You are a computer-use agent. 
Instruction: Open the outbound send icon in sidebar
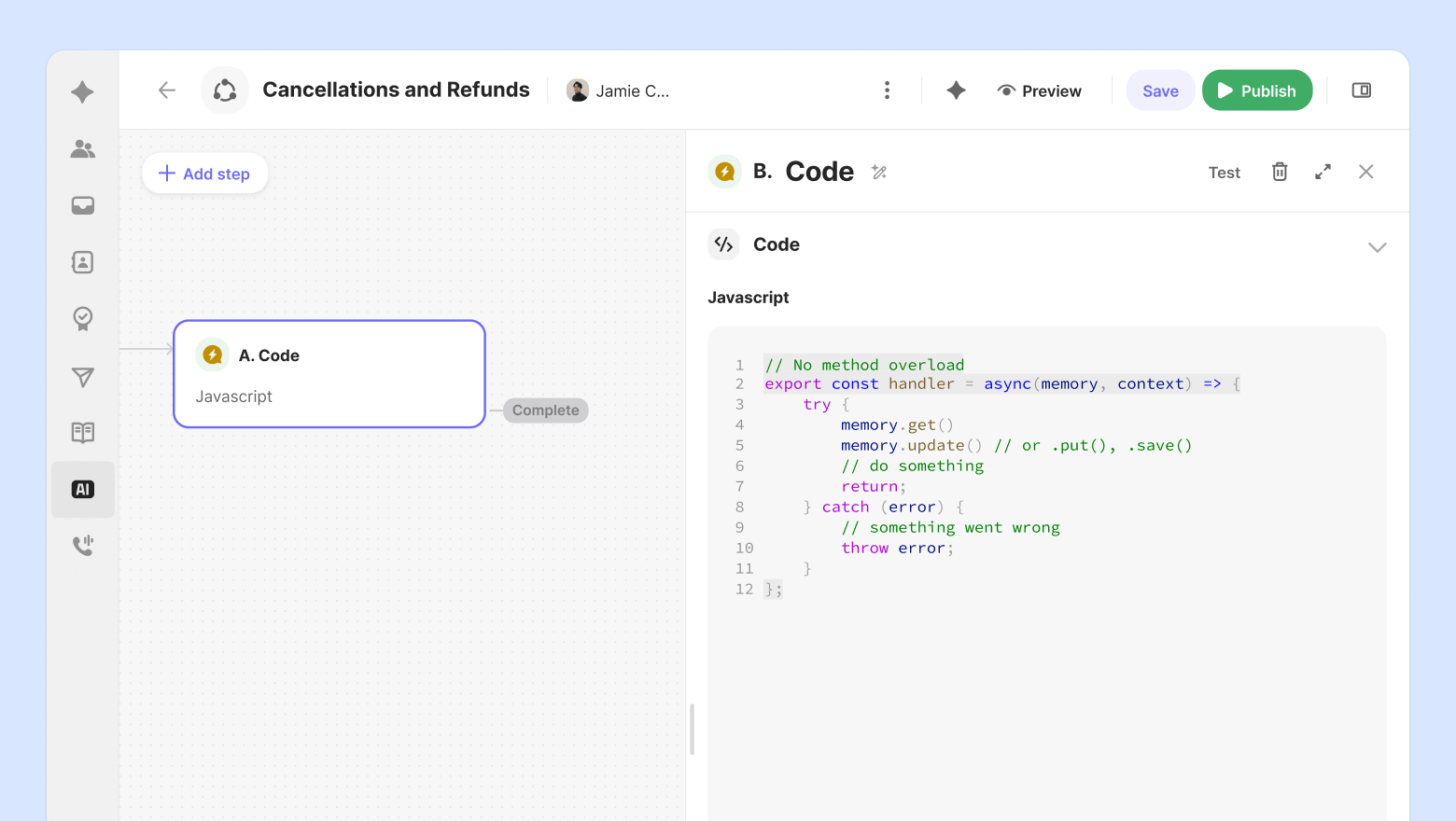(83, 377)
